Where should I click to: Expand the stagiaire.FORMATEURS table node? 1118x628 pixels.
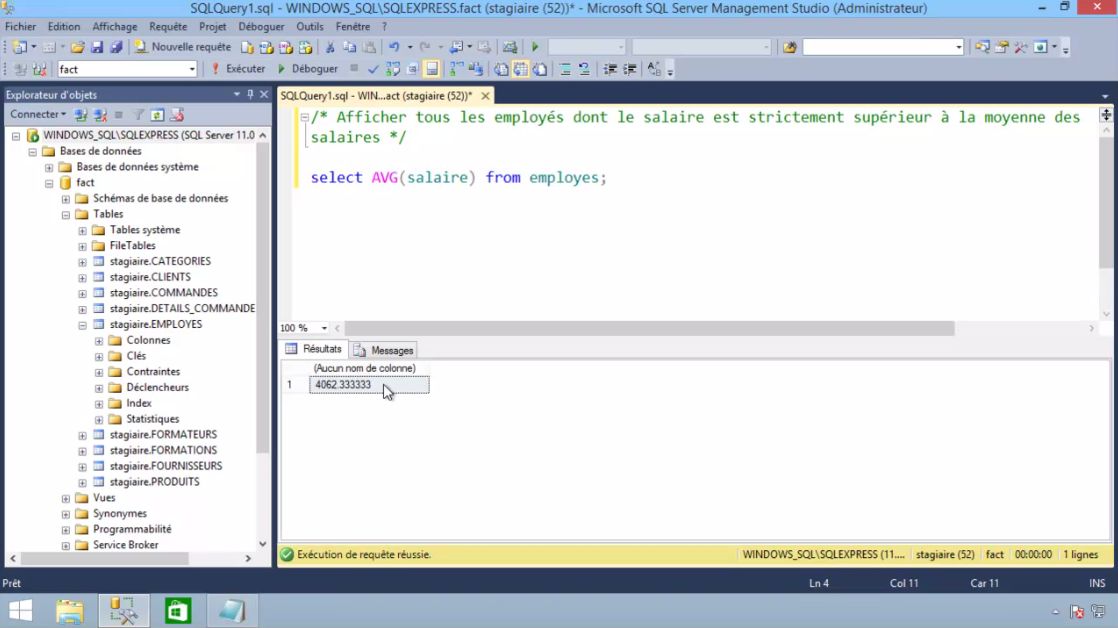[82, 434]
